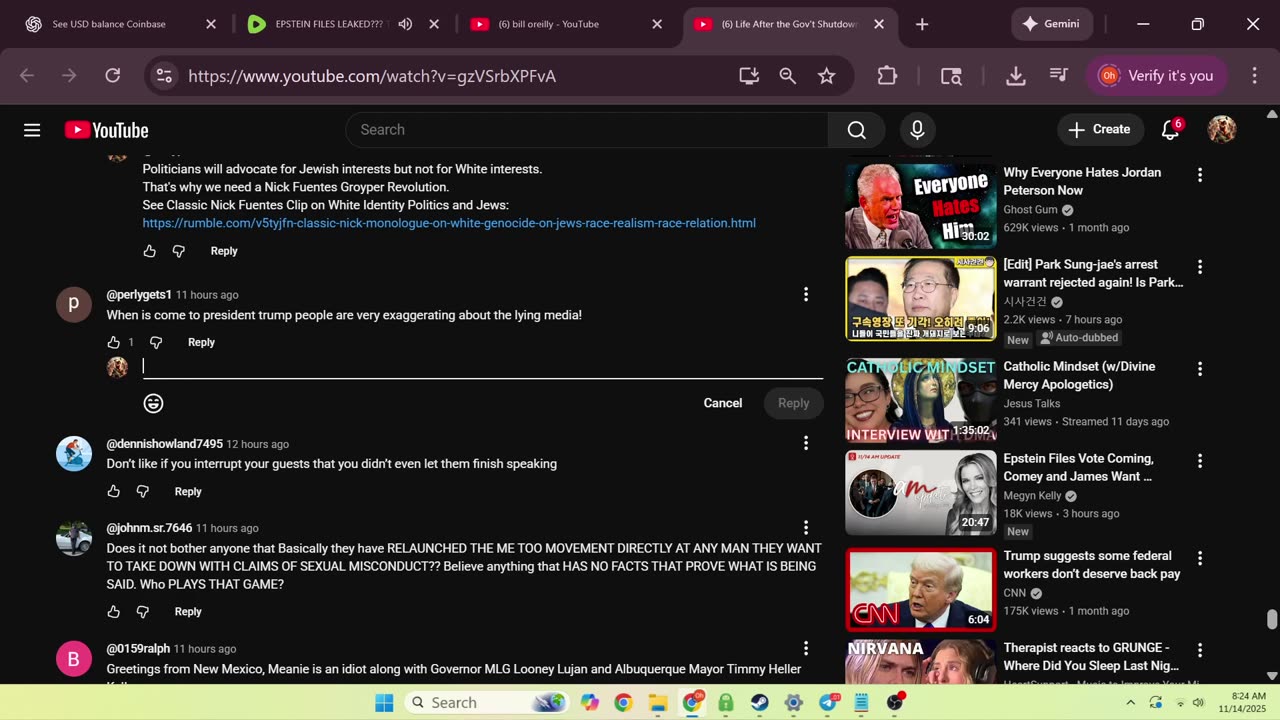Open options menu for @johnm.sr.7646 comment

click(x=806, y=527)
